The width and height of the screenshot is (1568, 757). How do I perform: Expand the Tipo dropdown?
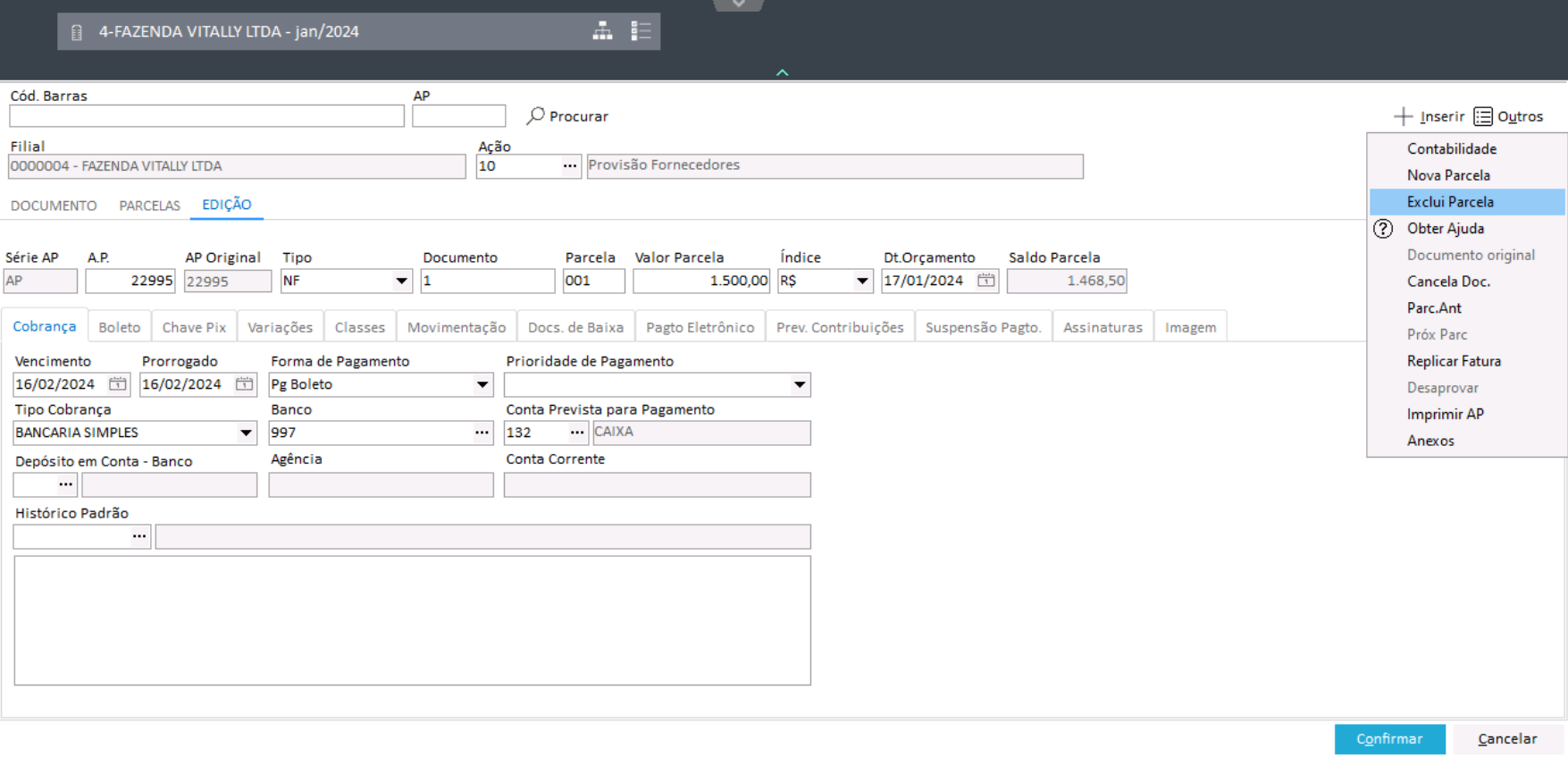pyautogui.click(x=401, y=282)
